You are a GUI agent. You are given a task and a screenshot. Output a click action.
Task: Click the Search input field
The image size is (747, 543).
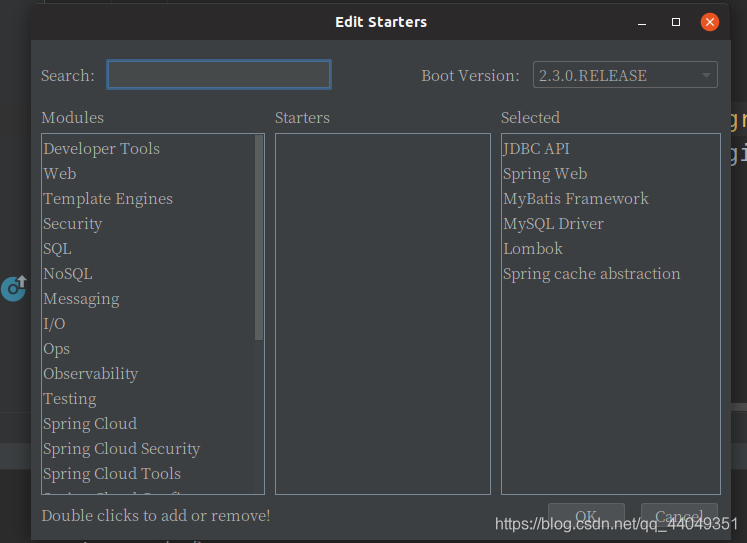[219, 75]
